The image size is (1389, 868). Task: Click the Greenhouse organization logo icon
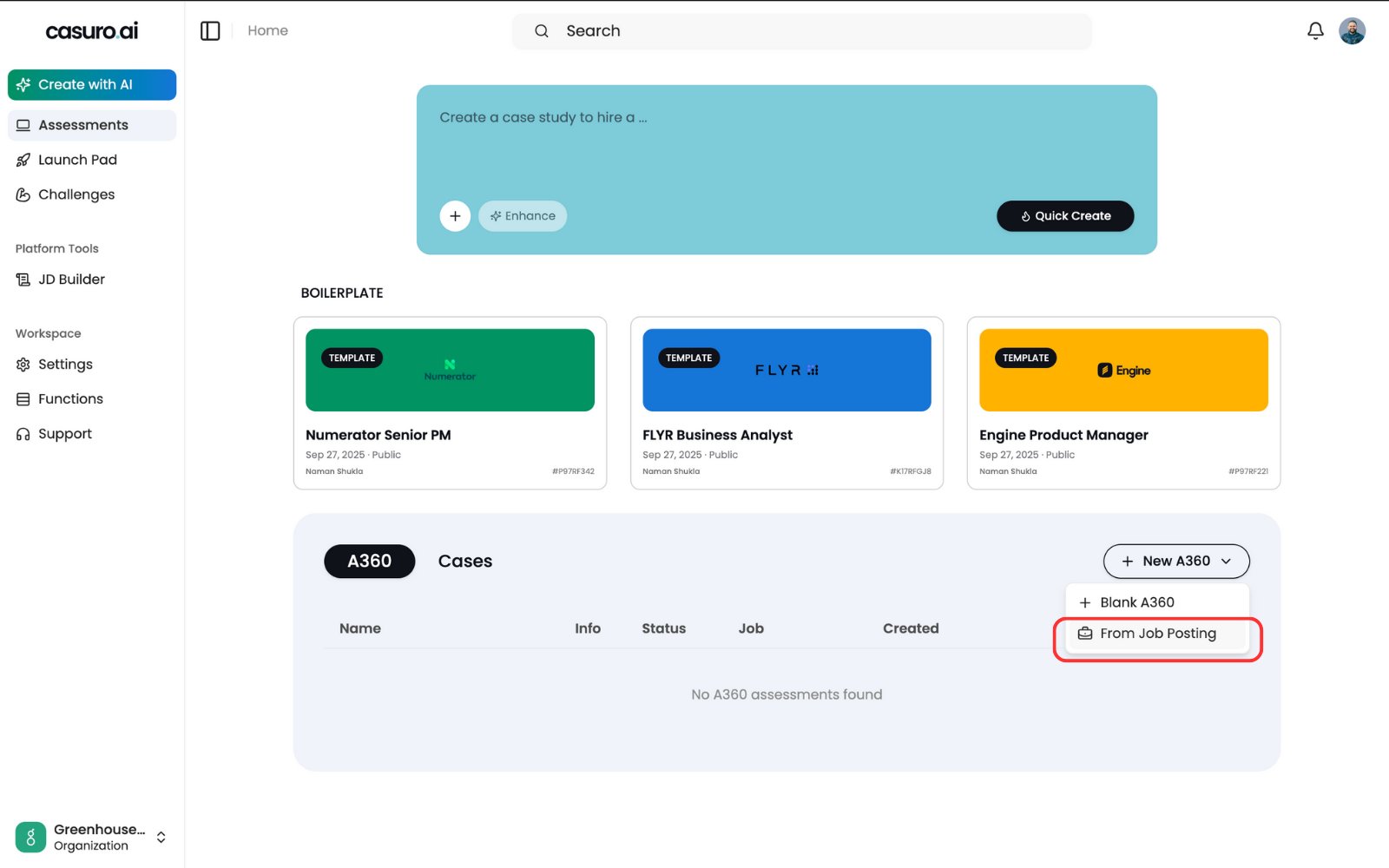click(30, 837)
